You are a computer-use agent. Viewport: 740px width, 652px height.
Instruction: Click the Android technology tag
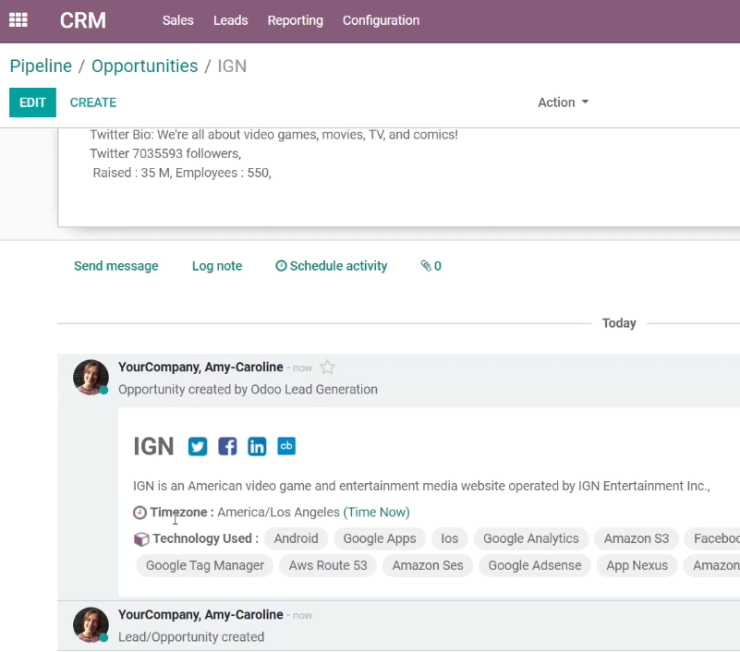click(296, 539)
